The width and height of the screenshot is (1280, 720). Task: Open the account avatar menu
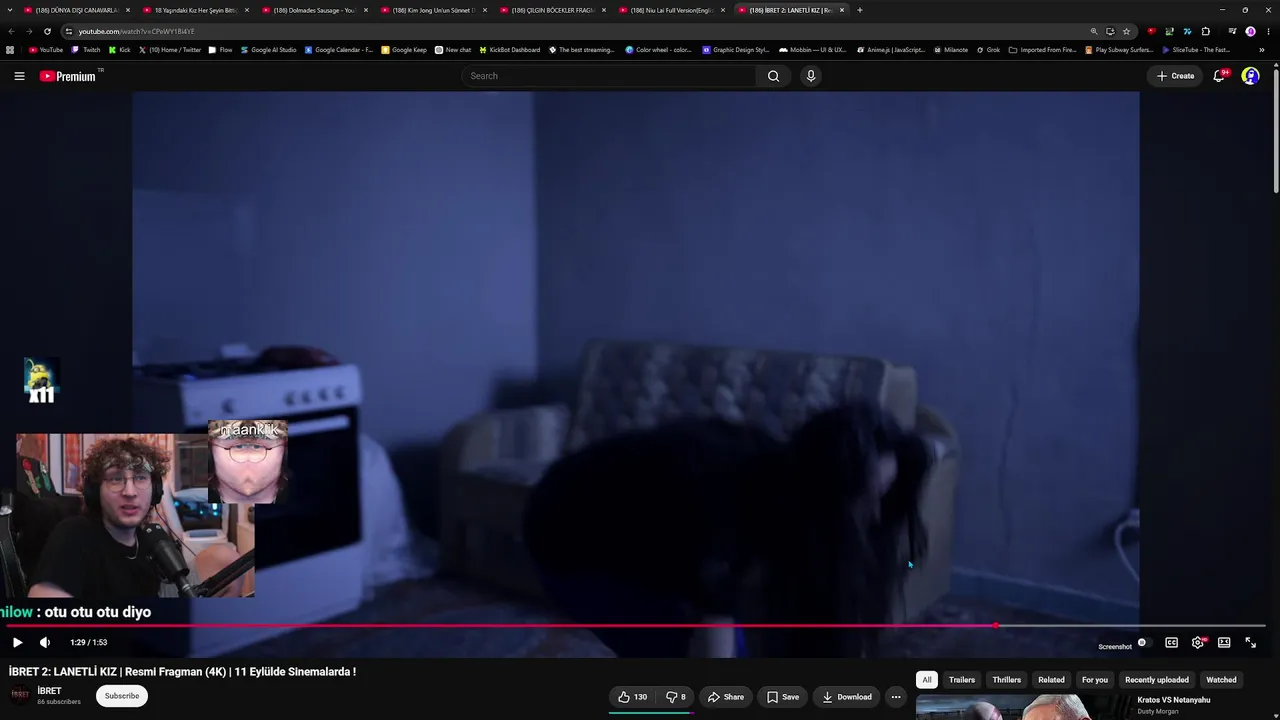1250,76
